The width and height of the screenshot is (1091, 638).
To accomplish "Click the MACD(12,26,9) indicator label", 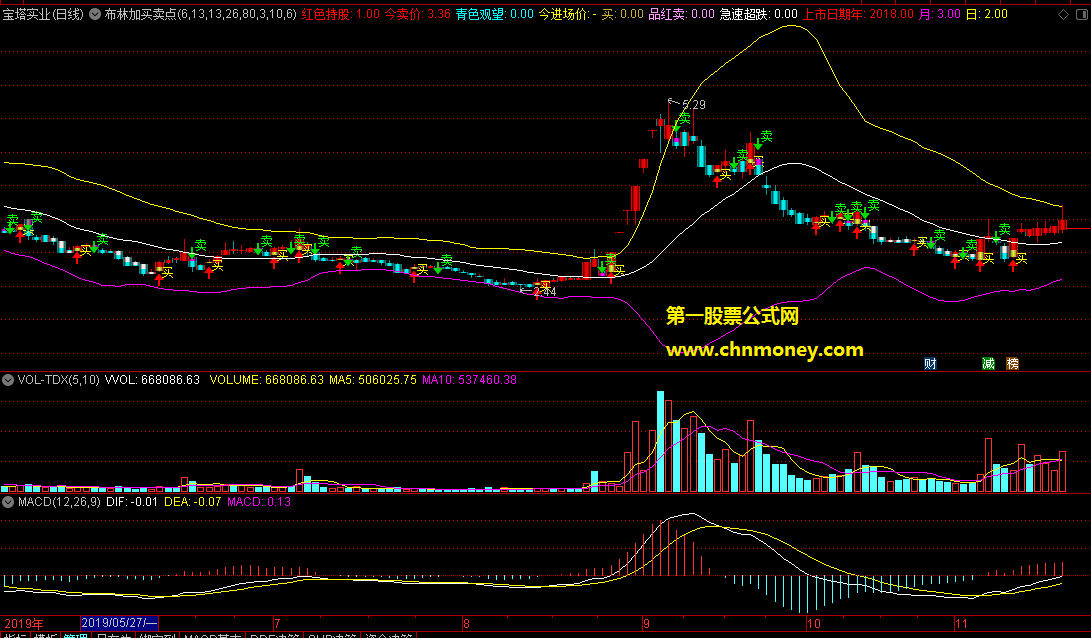I will pos(59,502).
